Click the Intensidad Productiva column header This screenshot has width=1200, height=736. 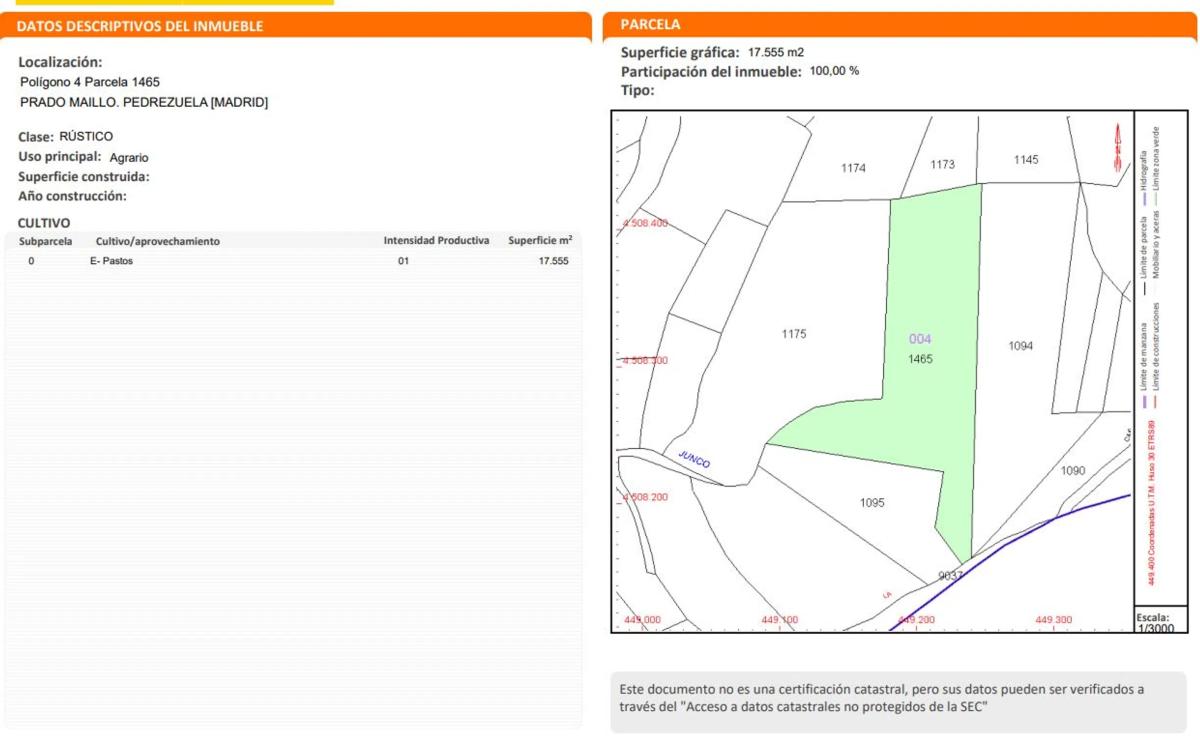436,241
